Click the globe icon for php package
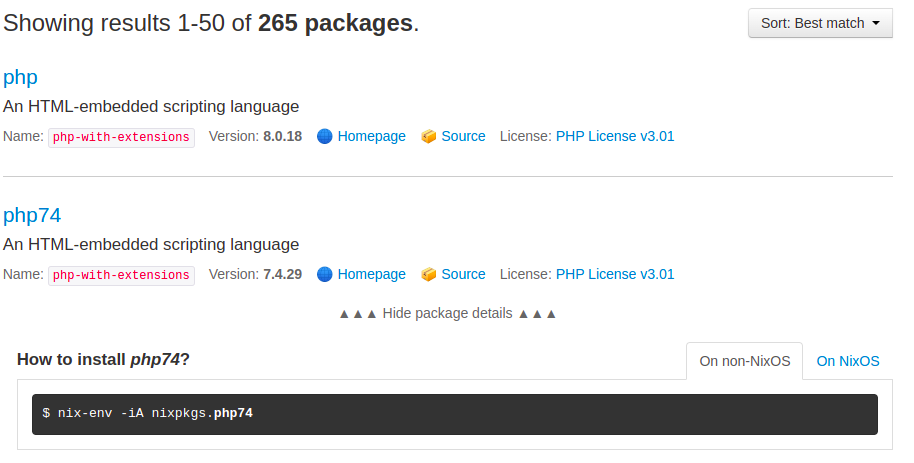Screen dimensions: 914x463 324,136
